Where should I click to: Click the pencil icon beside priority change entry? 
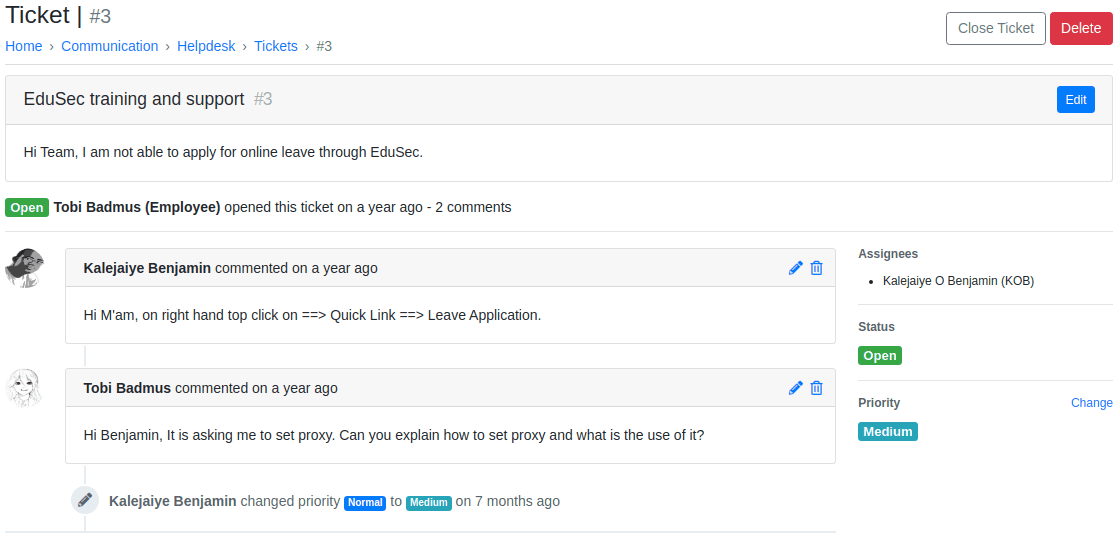pyautogui.click(x=85, y=500)
